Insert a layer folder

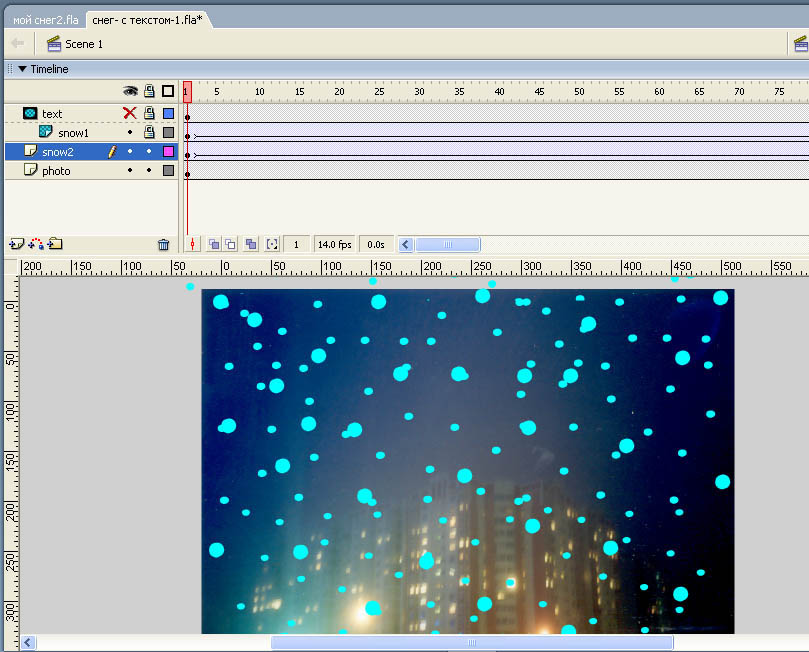pos(56,244)
